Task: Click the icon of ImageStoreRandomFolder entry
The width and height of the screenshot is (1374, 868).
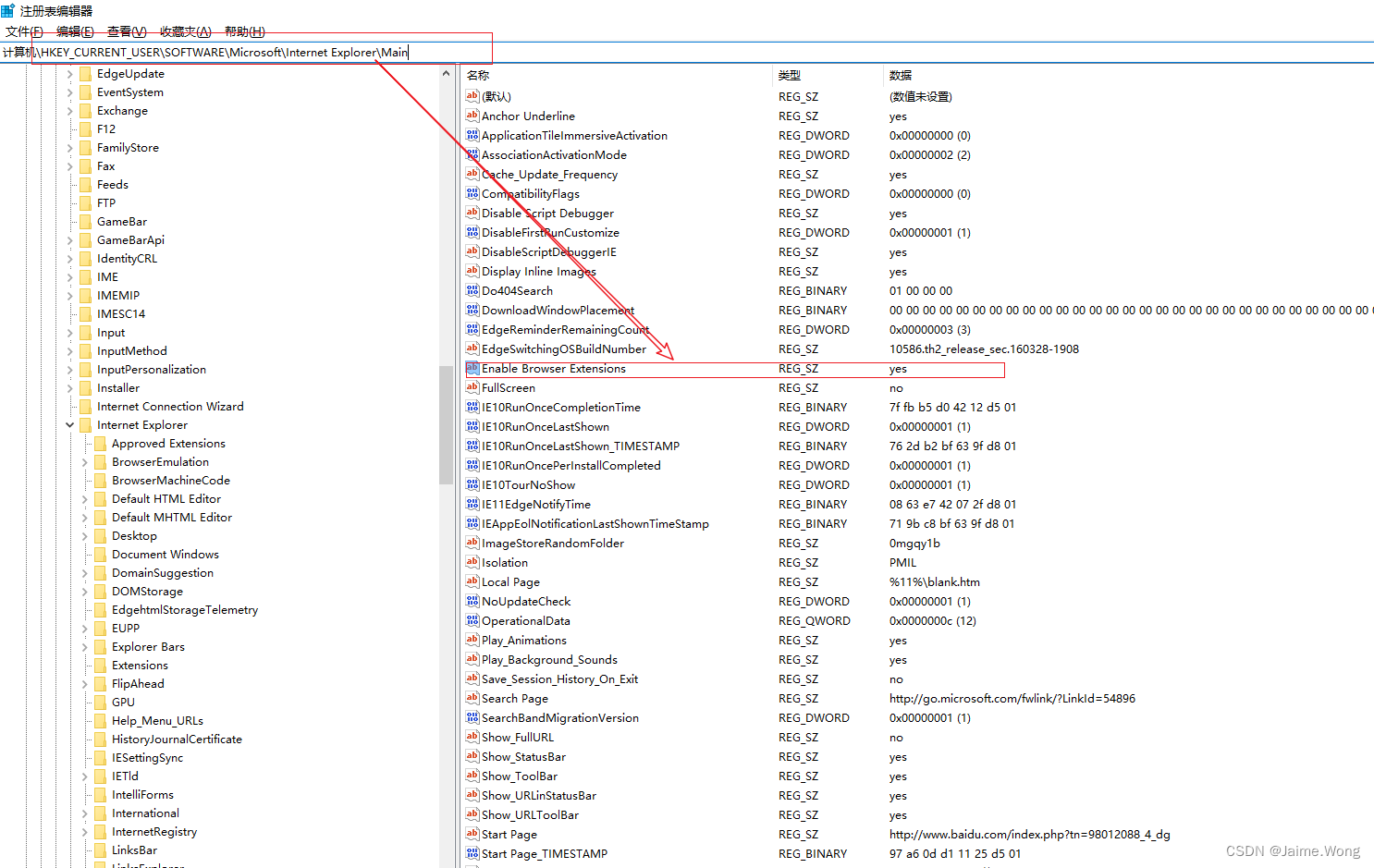Action: tap(472, 543)
